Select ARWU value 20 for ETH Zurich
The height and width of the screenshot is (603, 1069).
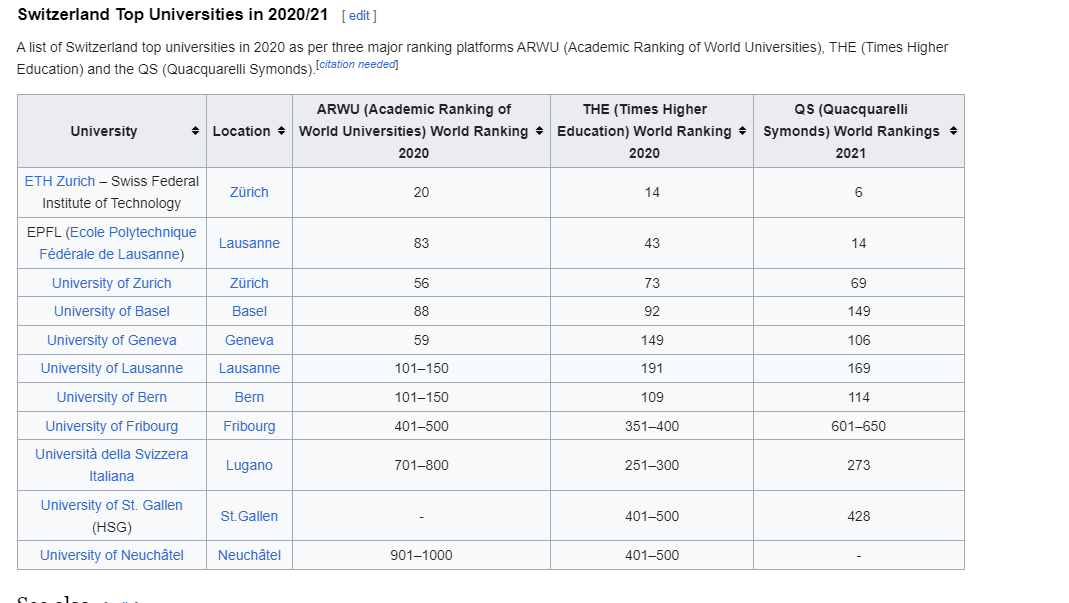[x=421, y=192]
